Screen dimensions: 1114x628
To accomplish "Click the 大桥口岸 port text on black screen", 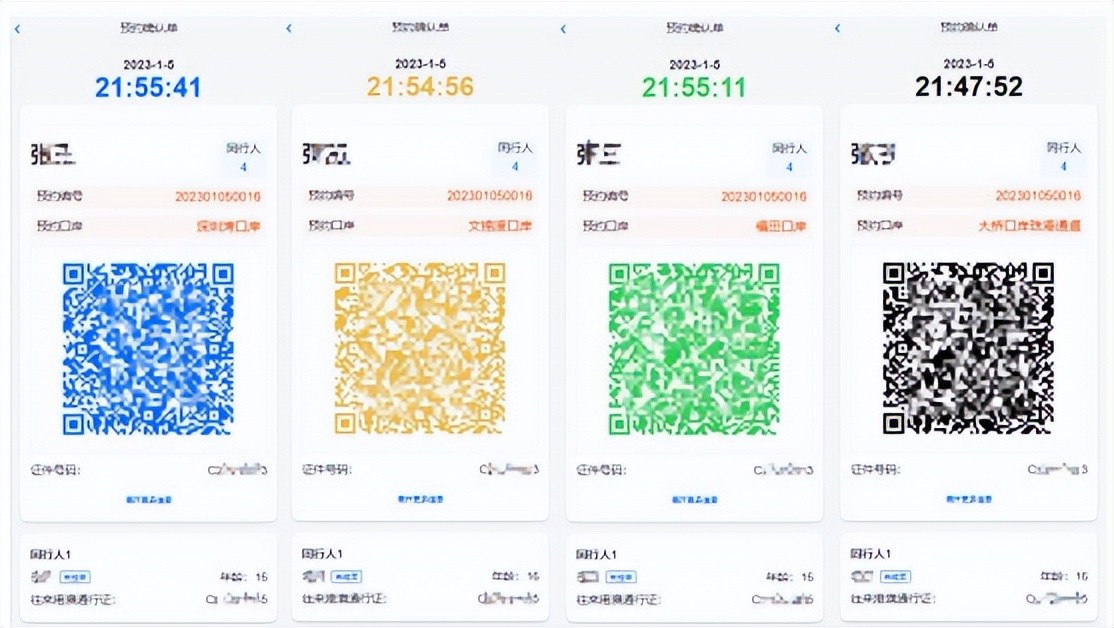I will 1029,226.
